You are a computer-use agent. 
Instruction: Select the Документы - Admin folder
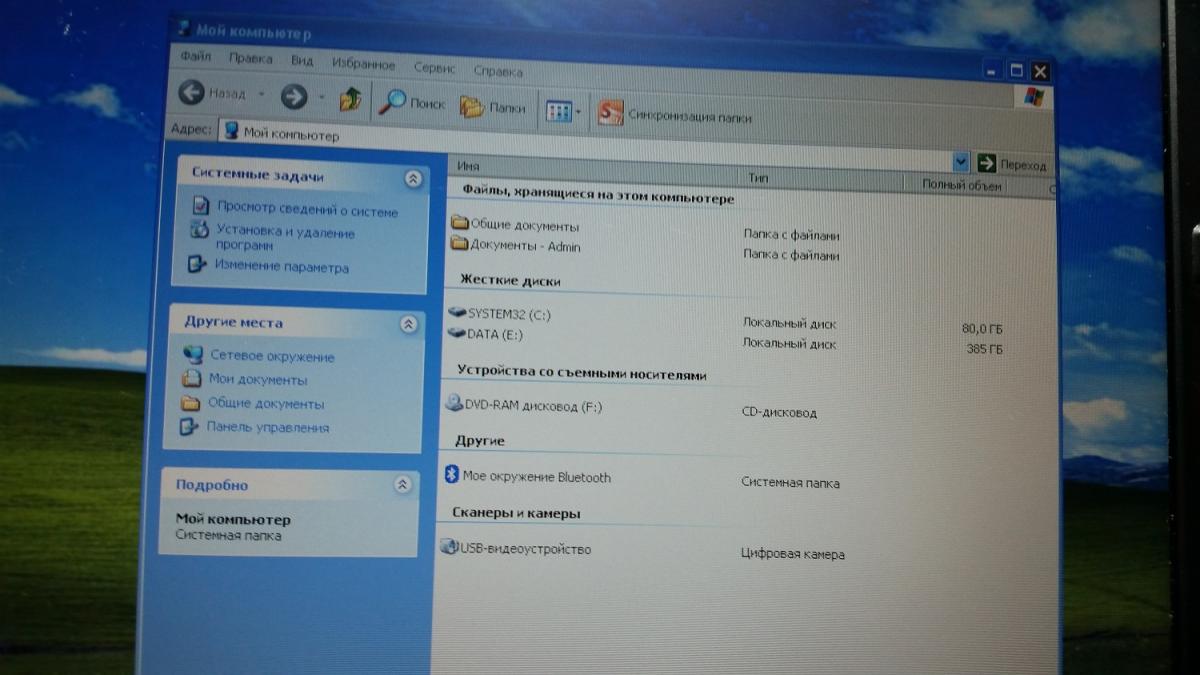pos(515,245)
